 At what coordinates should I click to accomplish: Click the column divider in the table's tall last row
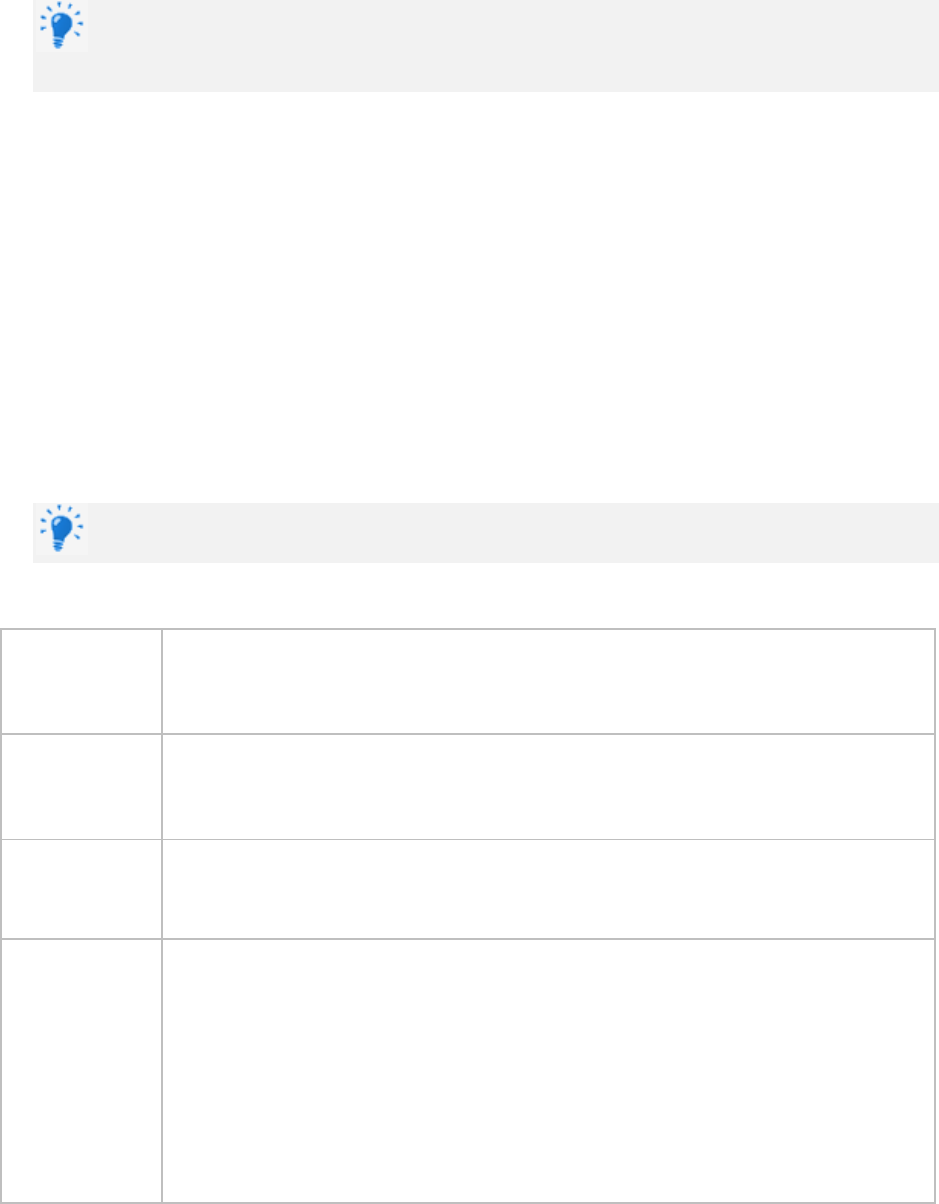161,1068
